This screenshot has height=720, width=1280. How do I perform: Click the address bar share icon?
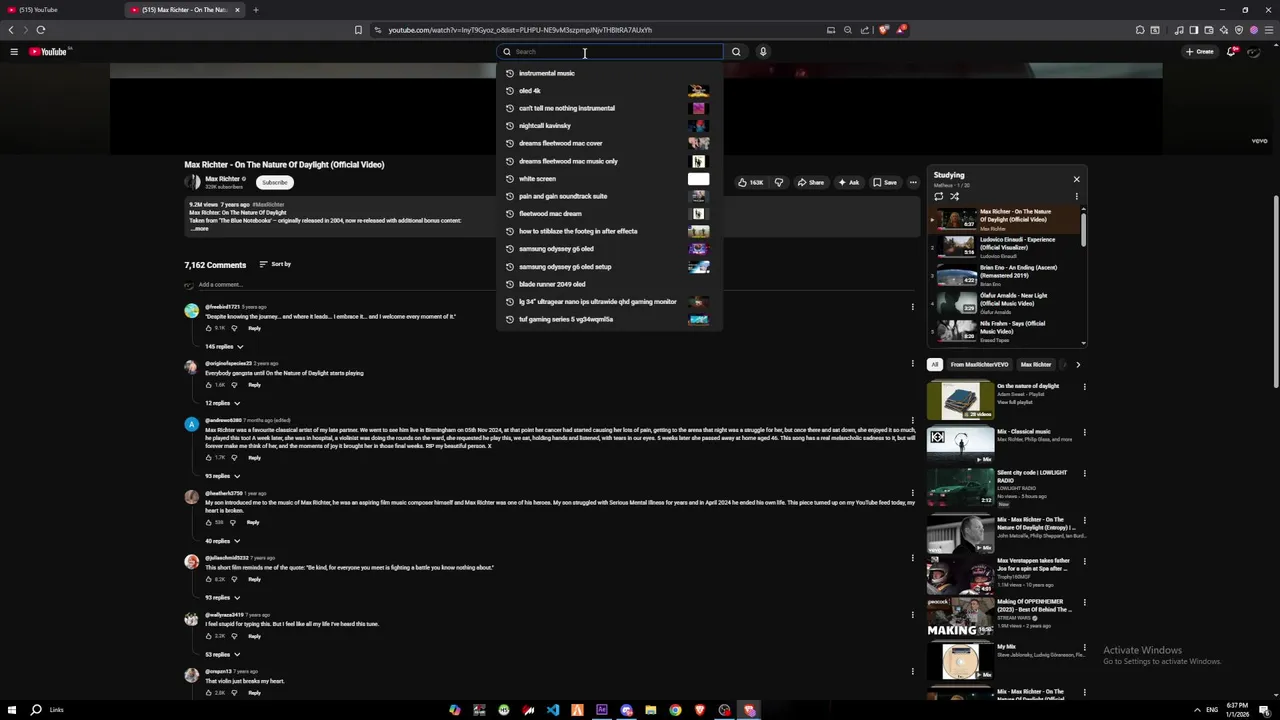865,30
